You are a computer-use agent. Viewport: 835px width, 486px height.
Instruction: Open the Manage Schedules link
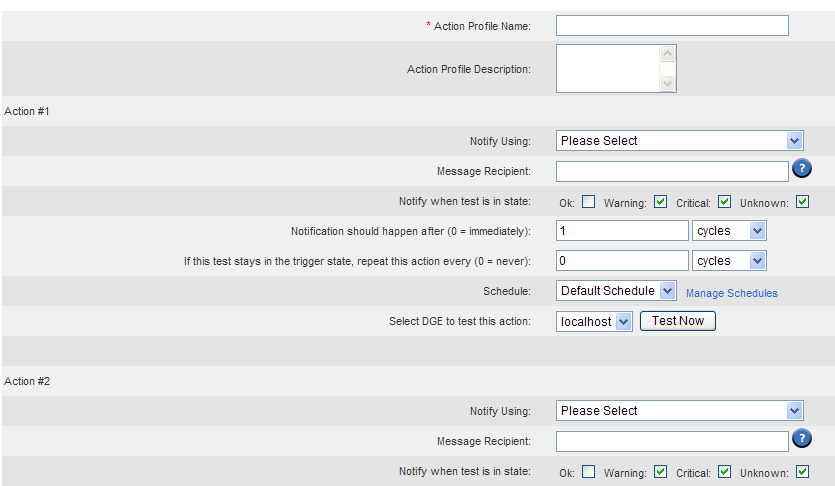731,293
